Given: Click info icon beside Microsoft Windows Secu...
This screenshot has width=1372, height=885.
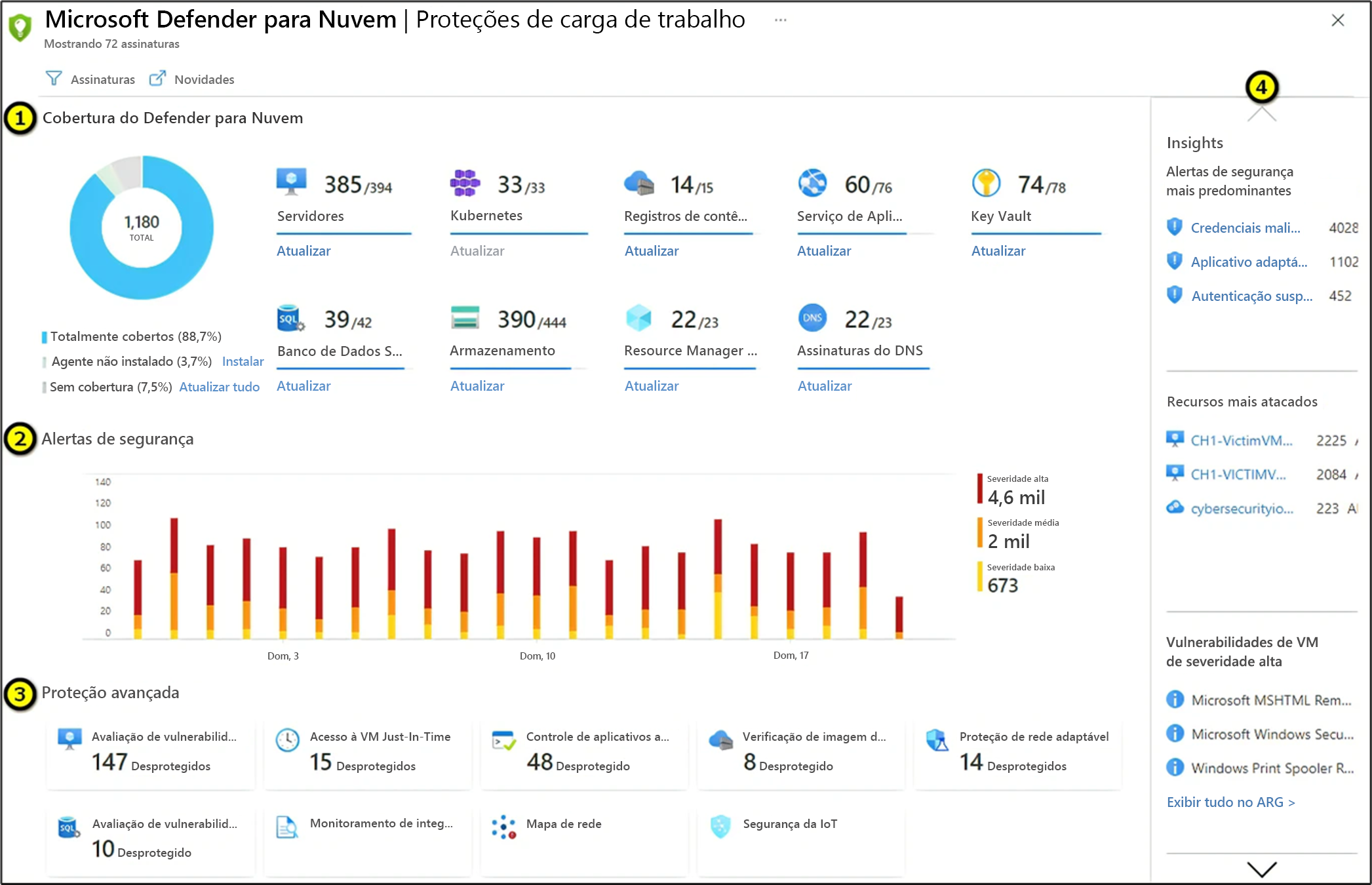Looking at the screenshot, I should 1175,734.
